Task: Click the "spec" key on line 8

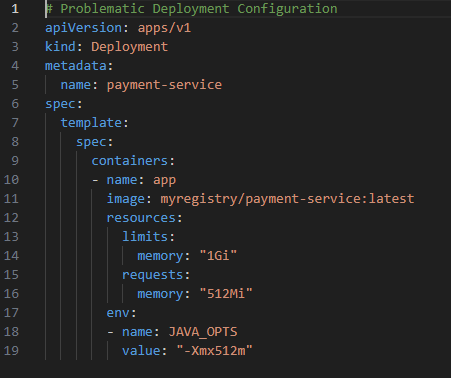Action: (91, 142)
